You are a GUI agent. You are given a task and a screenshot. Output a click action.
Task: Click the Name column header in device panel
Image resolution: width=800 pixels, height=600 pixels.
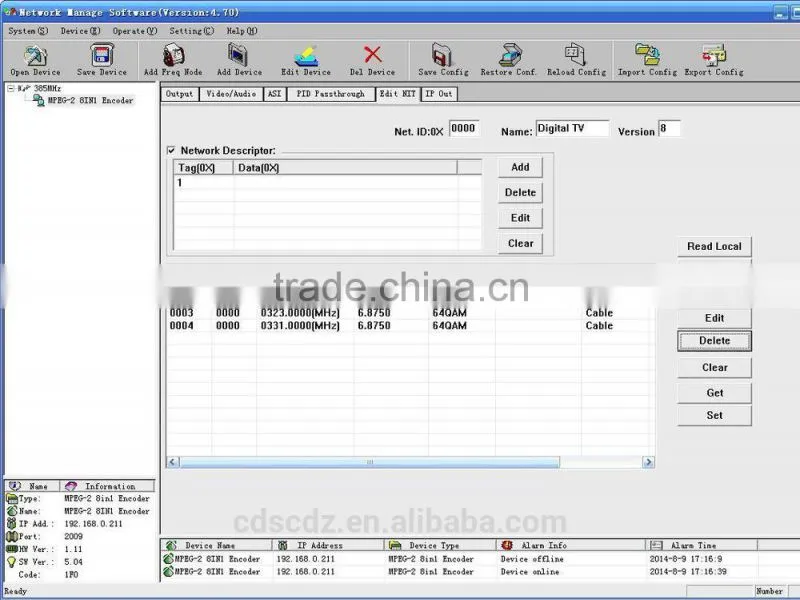click(32, 486)
